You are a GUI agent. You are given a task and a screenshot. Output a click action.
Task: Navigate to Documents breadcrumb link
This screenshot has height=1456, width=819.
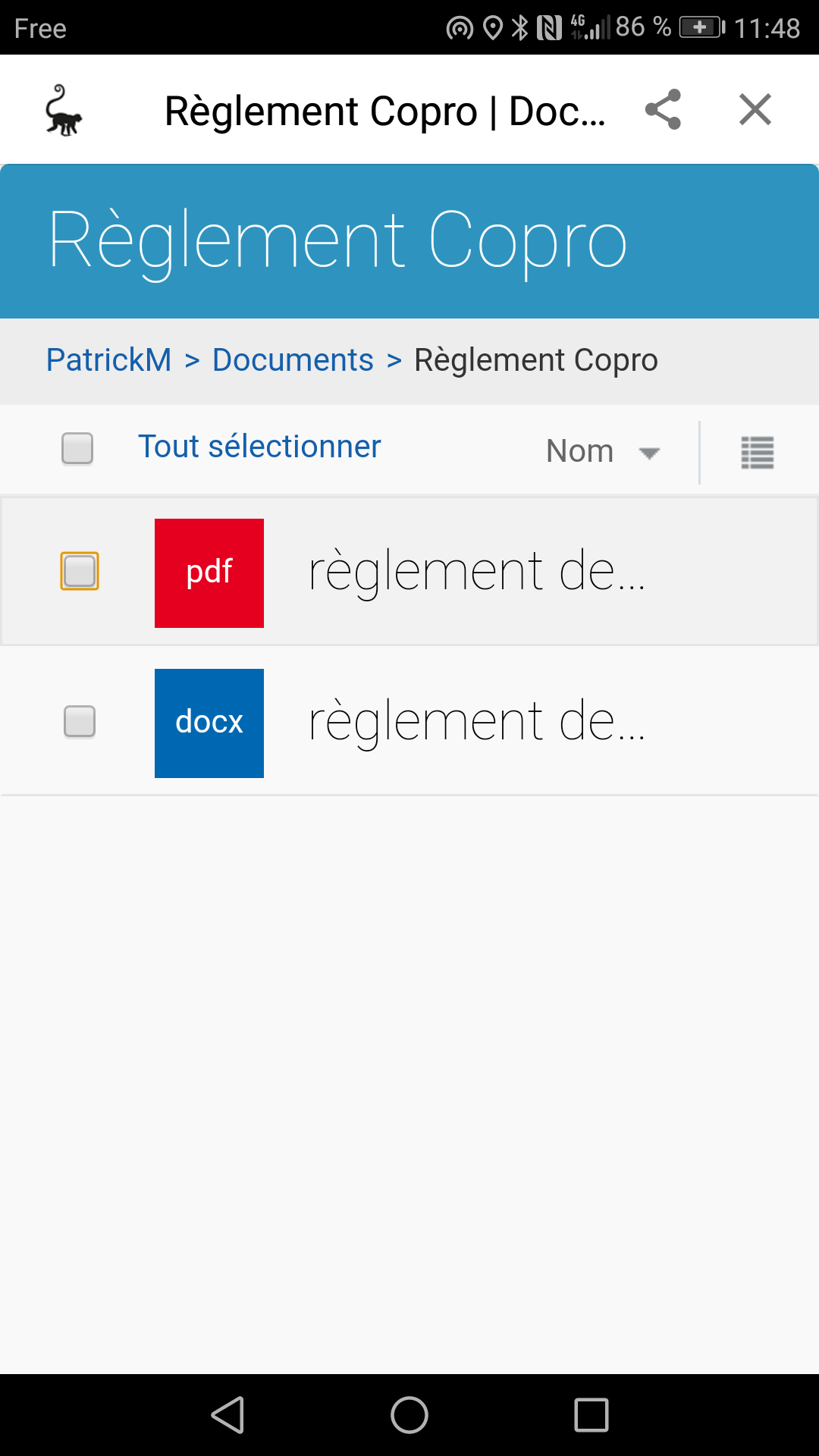pyautogui.click(x=293, y=360)
